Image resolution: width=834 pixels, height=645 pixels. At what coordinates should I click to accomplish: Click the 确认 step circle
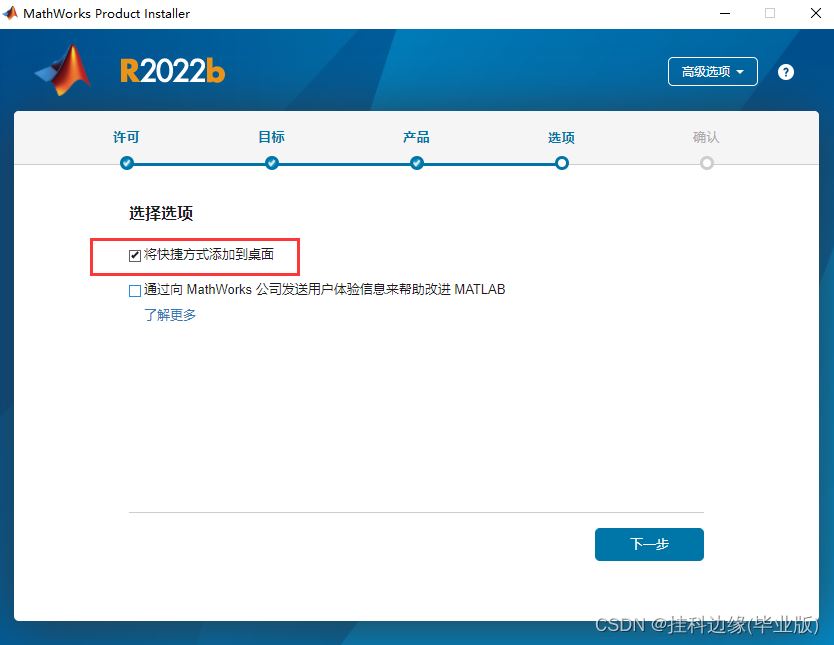pos(707,163)
